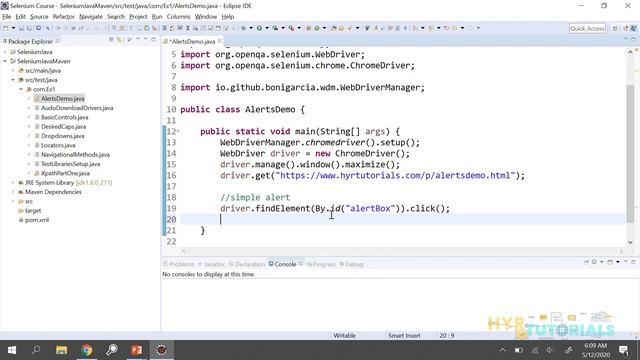Select Locators.java file
Image resolution: width=640 pixels, height=360 pixels.
(x=58, y=145)
